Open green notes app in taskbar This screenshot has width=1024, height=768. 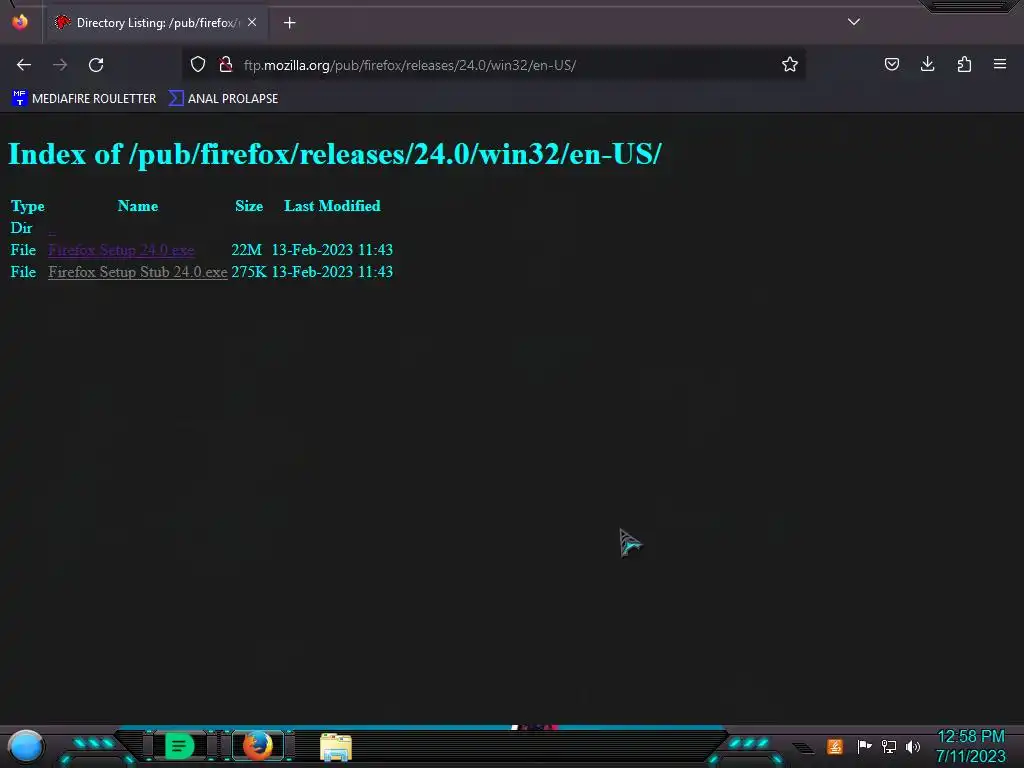tap(179, 746)
